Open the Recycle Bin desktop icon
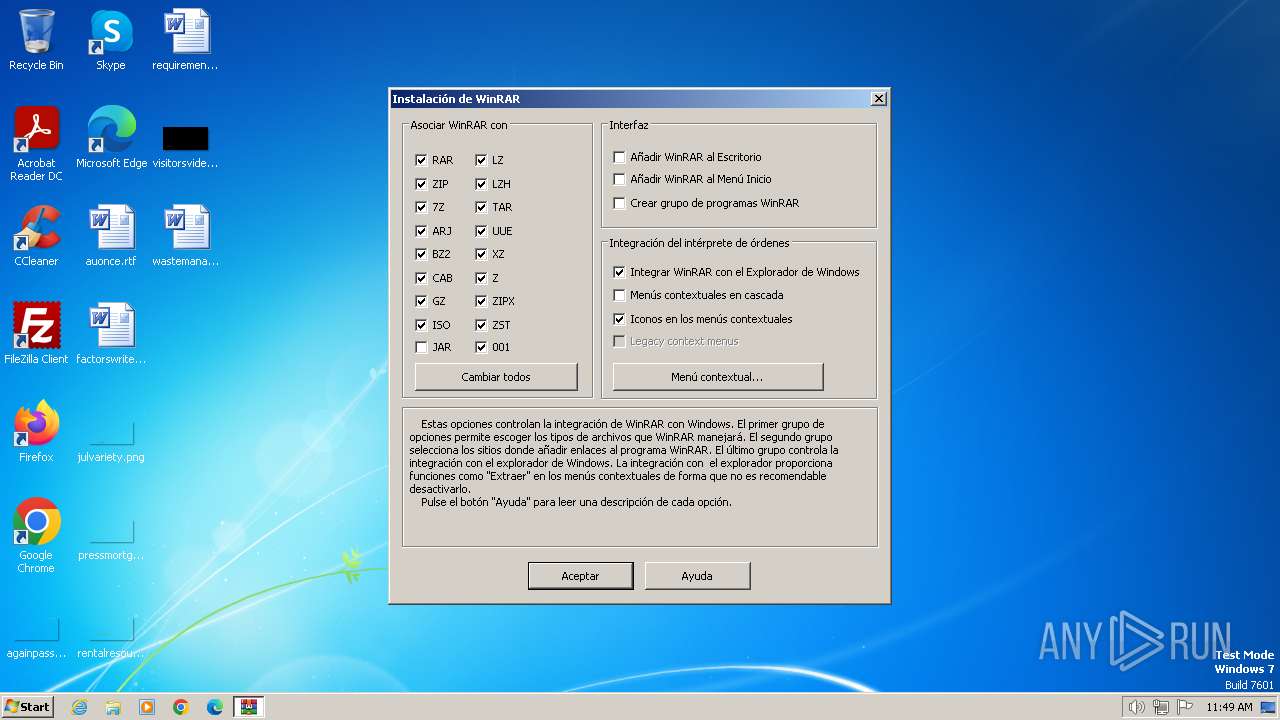The height and width of the screenshot is (720, 1280). [x=36, y=40]
